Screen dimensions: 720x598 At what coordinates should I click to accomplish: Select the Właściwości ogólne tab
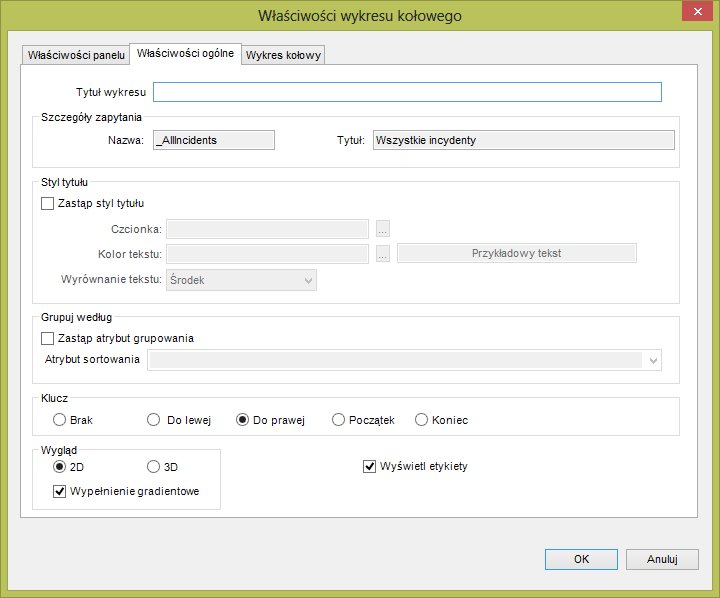point(186,53)
